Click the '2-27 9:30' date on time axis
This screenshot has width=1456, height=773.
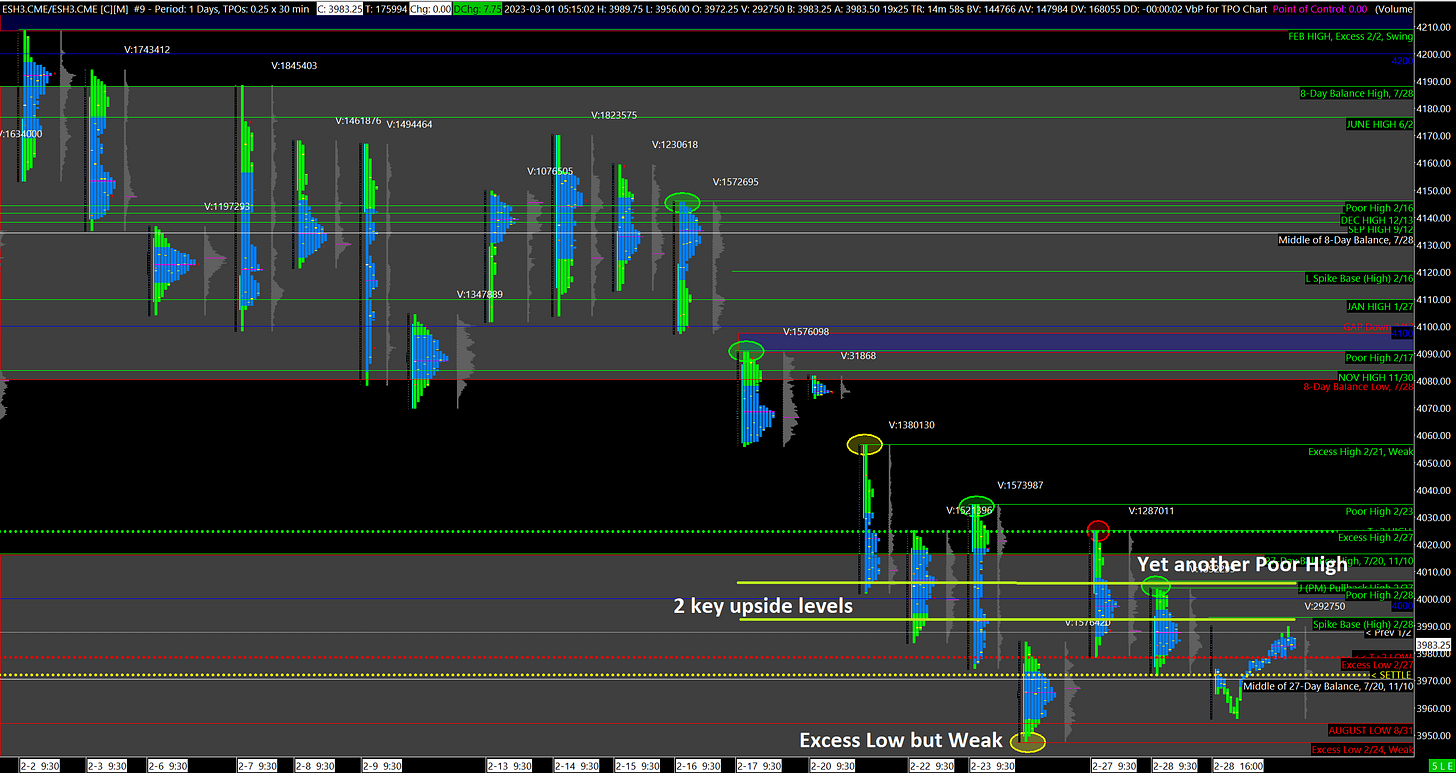tap(1113, 765)
